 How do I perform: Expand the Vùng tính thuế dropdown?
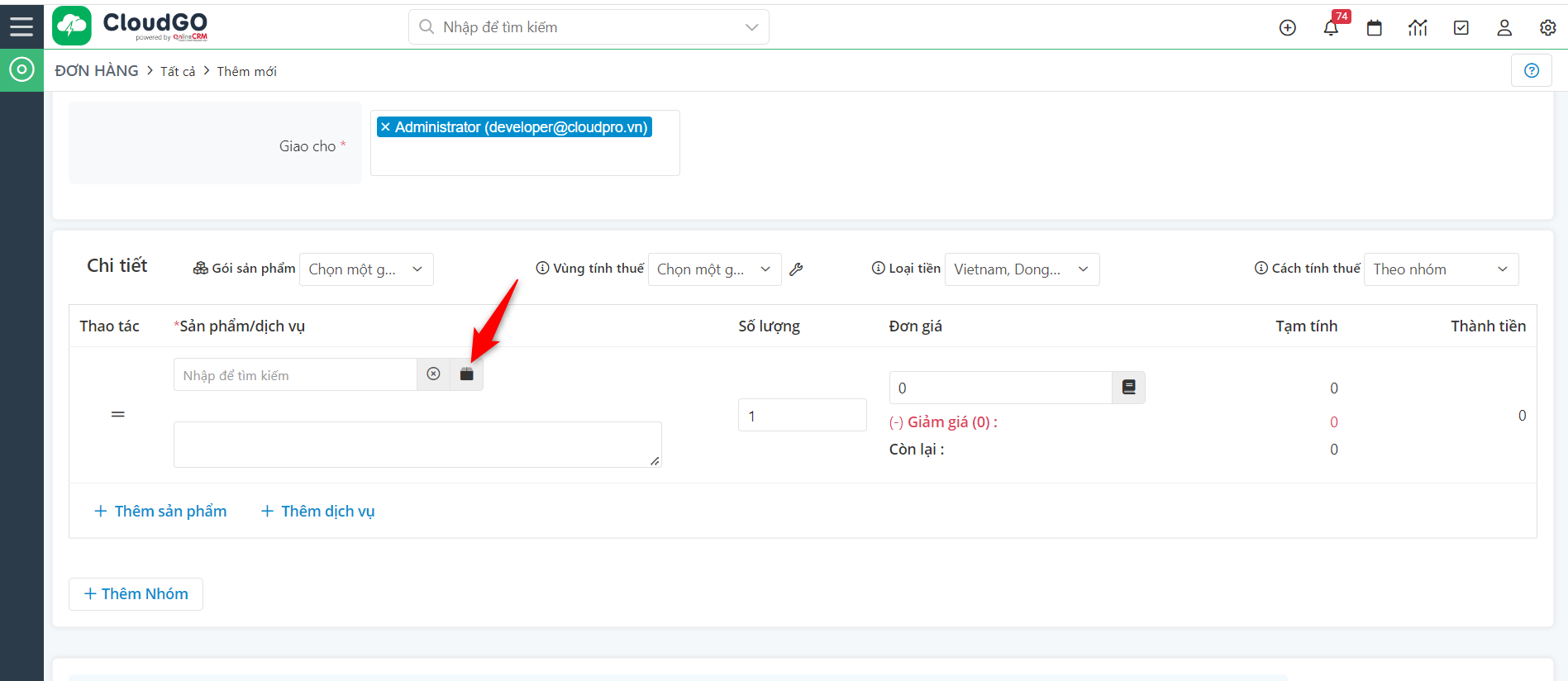point(714,269)
